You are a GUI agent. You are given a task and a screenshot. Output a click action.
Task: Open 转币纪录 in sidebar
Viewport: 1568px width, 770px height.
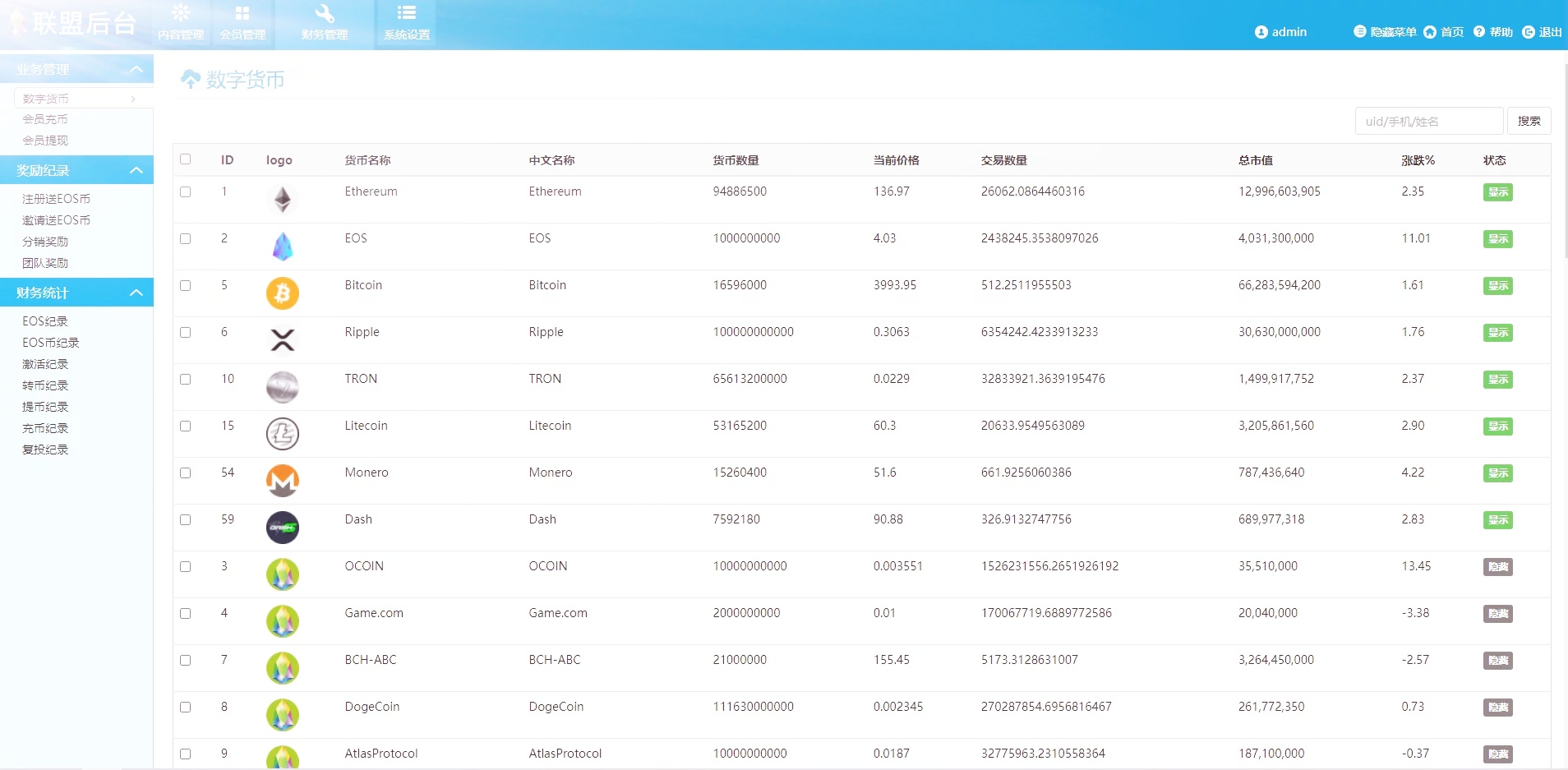click(x=45, y=385)
